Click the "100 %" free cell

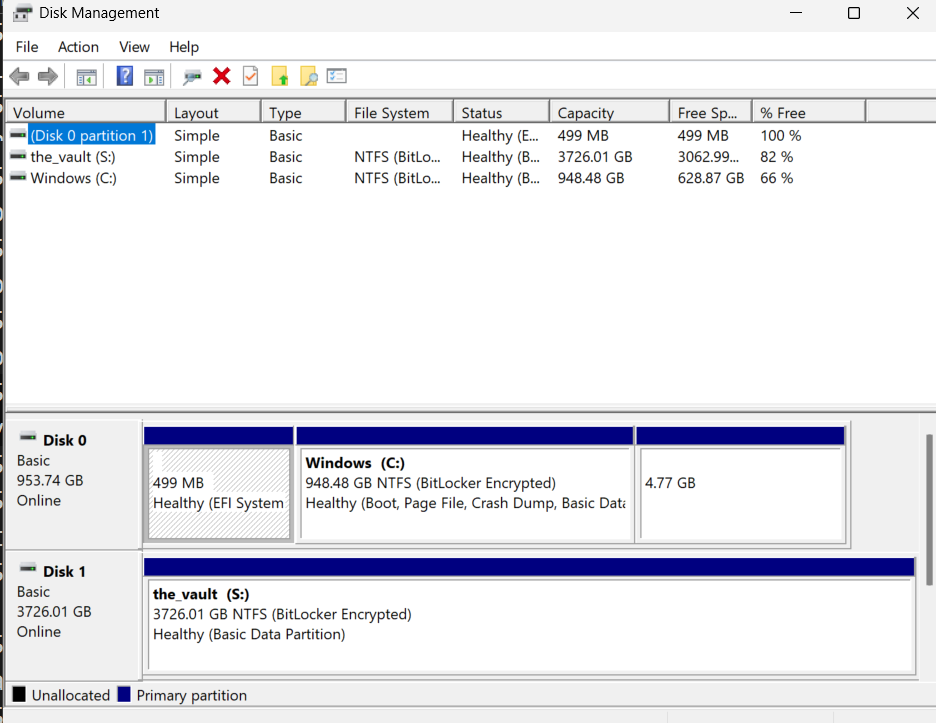781,136
